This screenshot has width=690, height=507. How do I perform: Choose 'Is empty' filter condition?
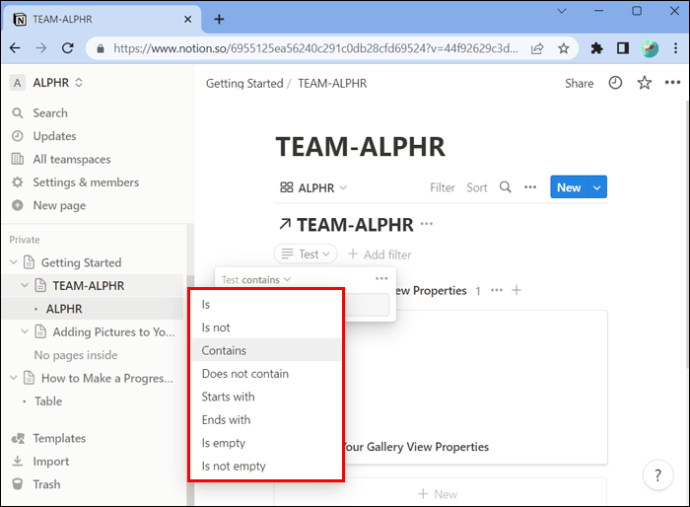pyautogui.click(x=266, y=443)
